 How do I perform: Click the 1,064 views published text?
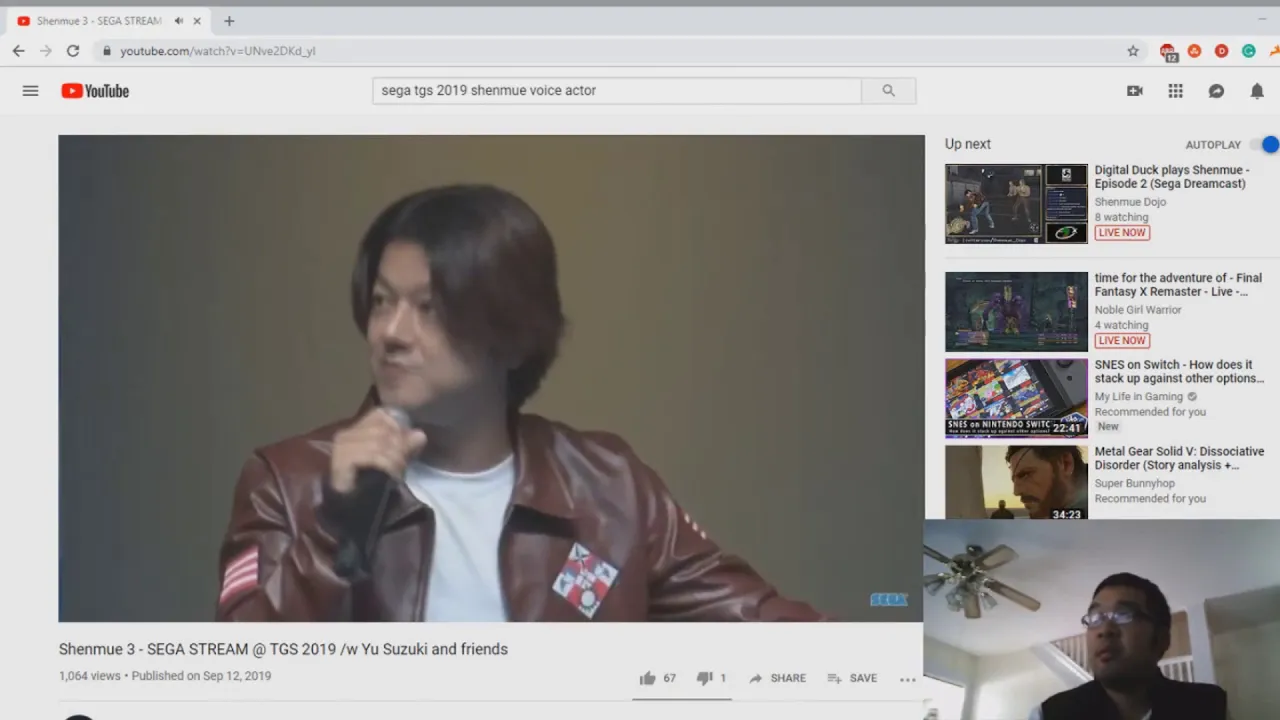click(165, 676)
